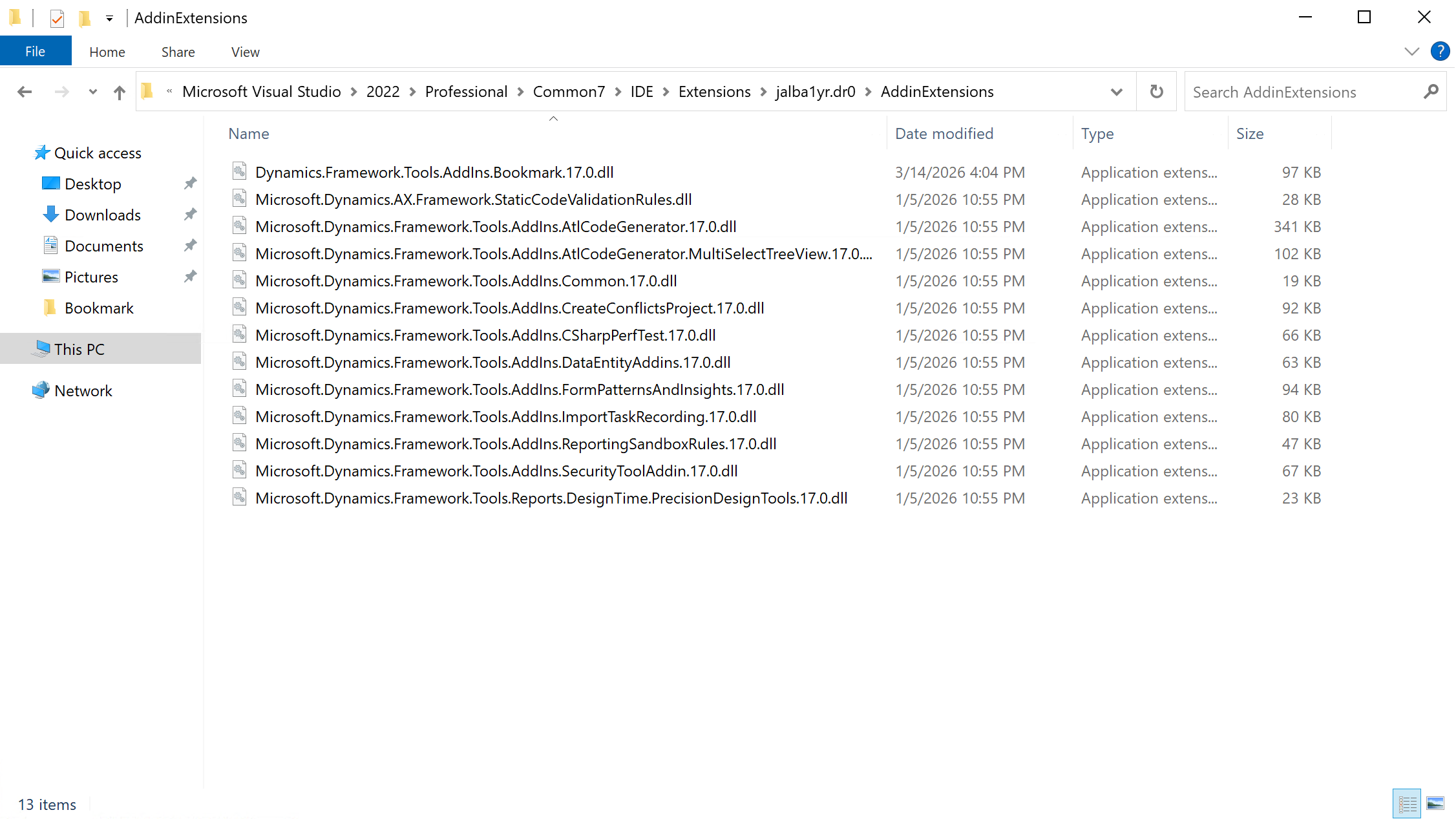Click the Refresh button next to address bar

[x=1156, y=92]
